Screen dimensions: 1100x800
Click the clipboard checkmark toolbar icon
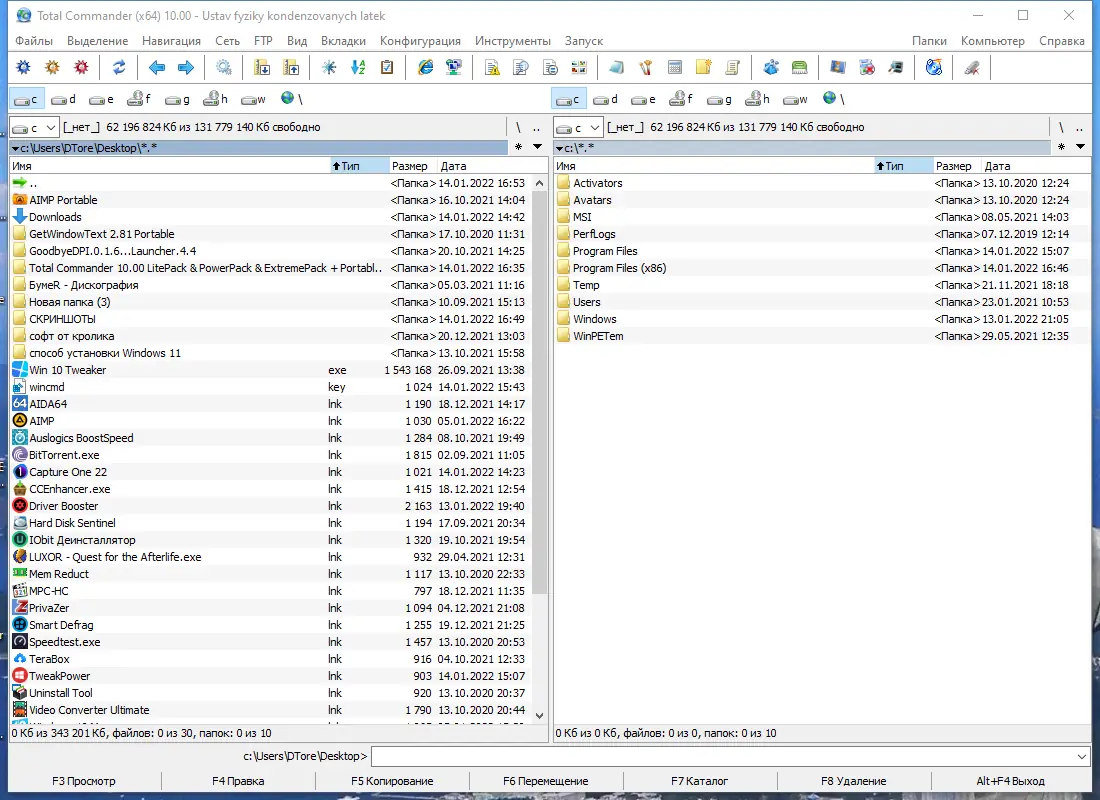[x=387, y=67]
